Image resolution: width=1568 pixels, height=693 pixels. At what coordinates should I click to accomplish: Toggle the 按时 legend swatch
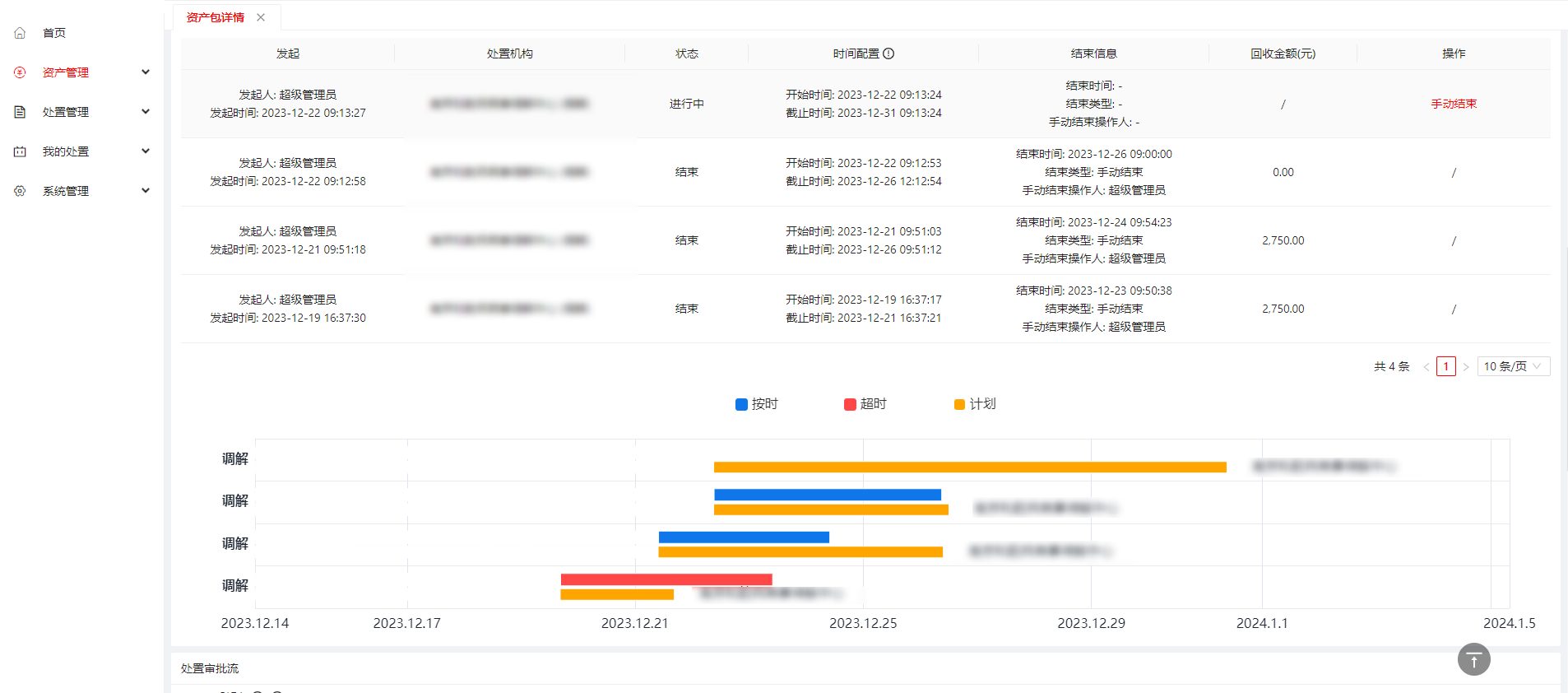[x=741, y=404]
